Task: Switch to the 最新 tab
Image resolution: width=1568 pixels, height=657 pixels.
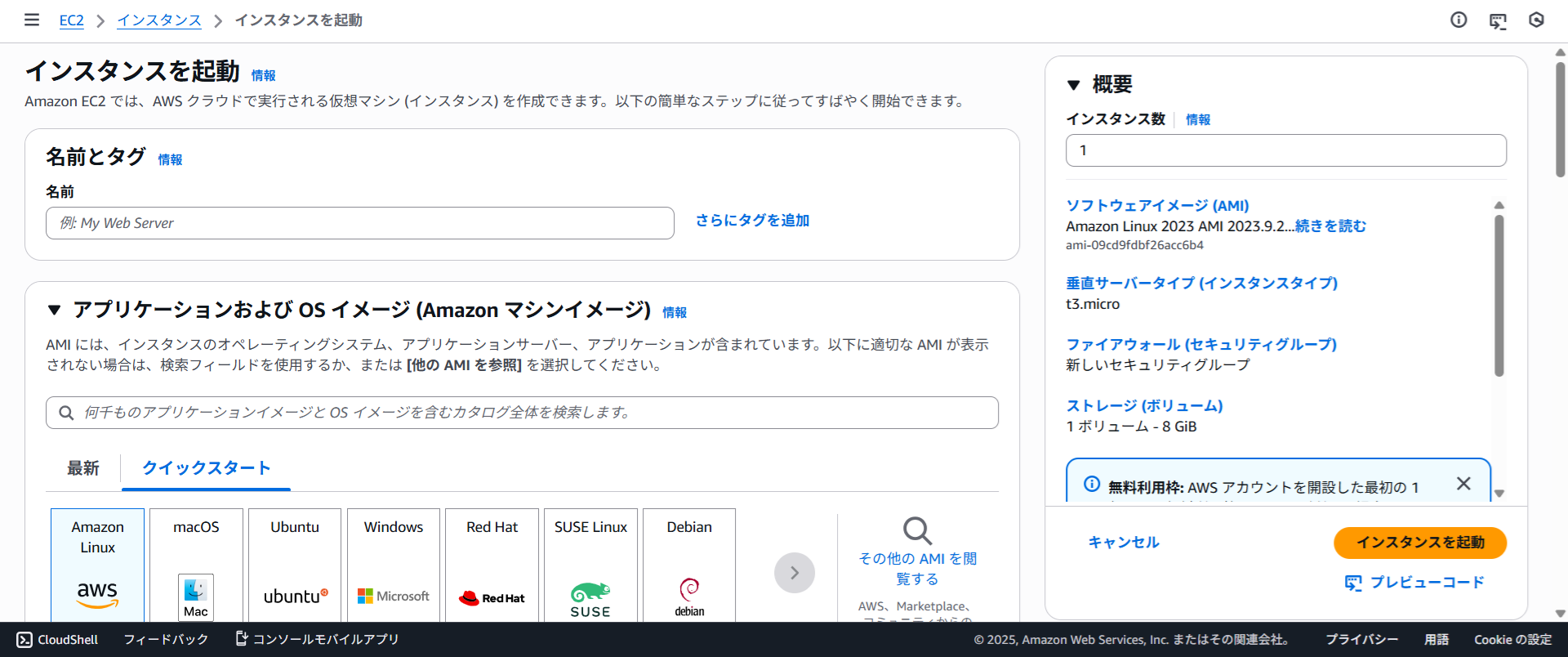Action: click(83, 468)
